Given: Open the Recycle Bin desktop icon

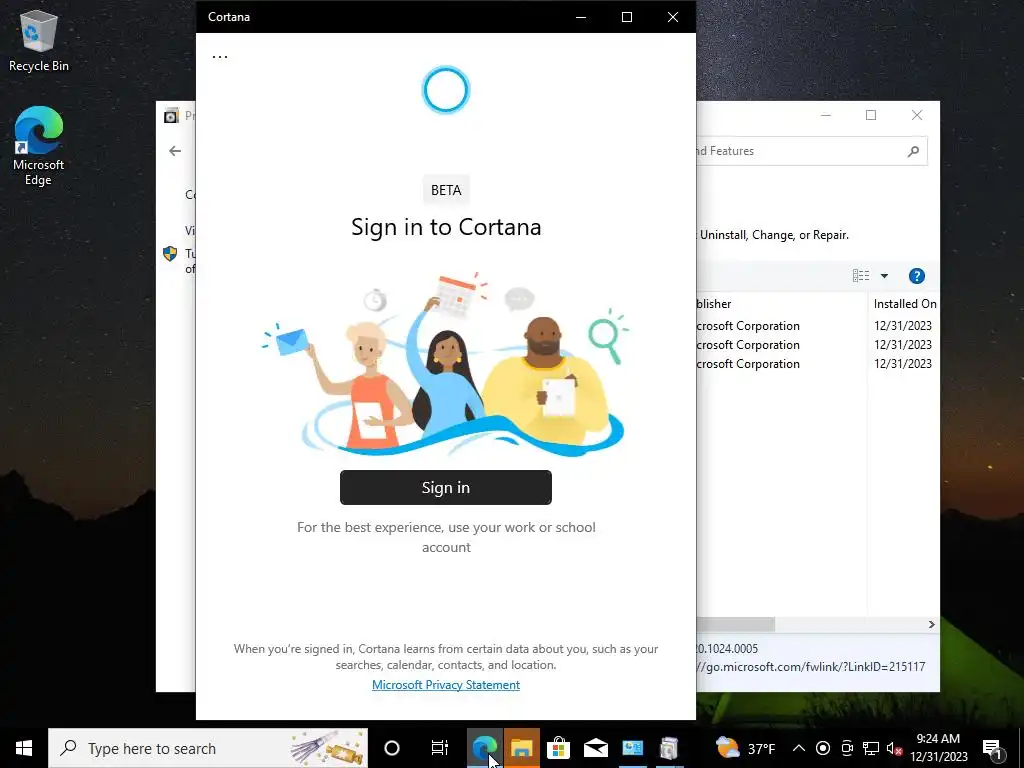Looking at the screenshot, I should pos(39,40).
